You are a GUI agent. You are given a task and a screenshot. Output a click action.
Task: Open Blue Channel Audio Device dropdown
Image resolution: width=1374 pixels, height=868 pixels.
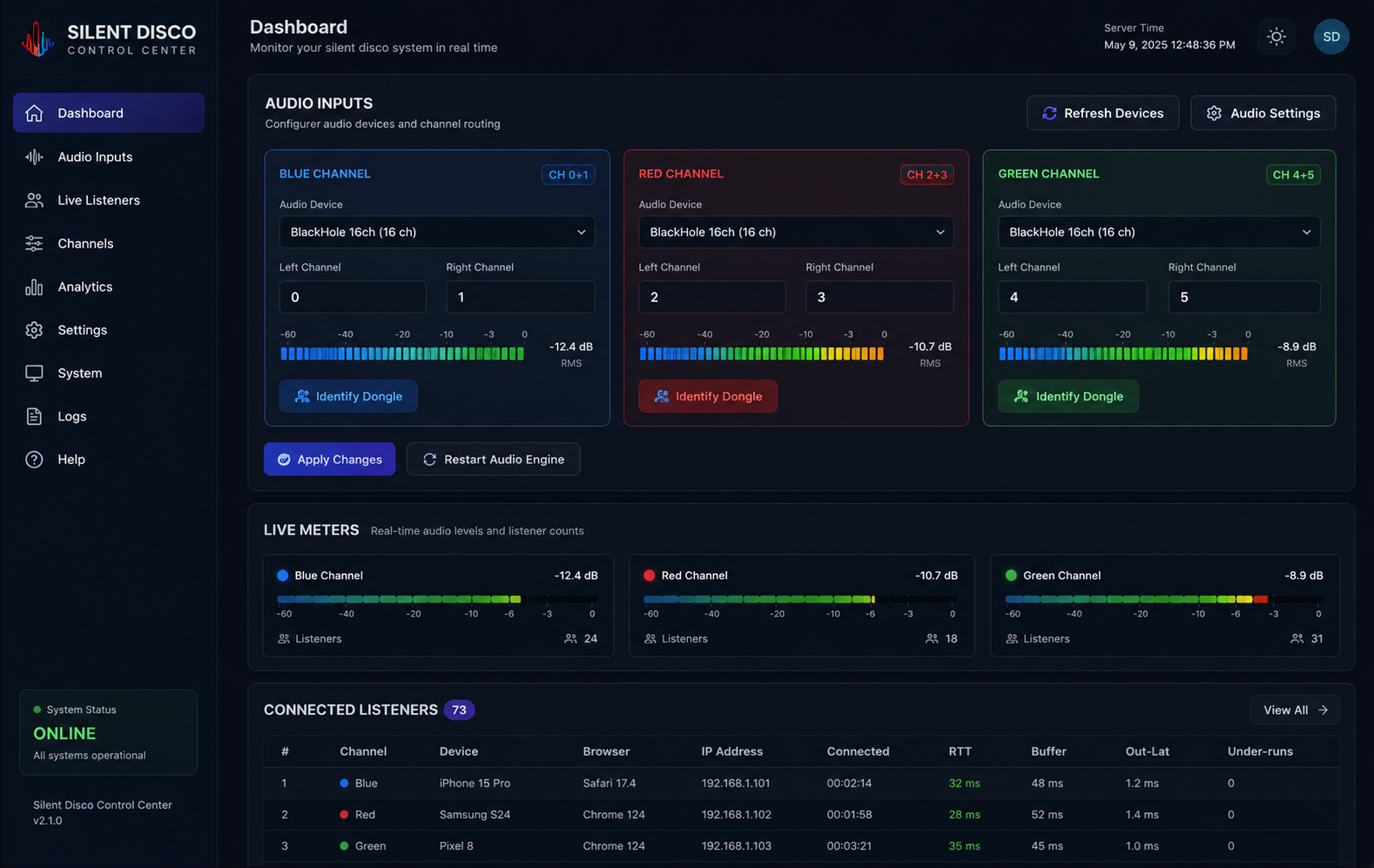[x=437, y=232]
